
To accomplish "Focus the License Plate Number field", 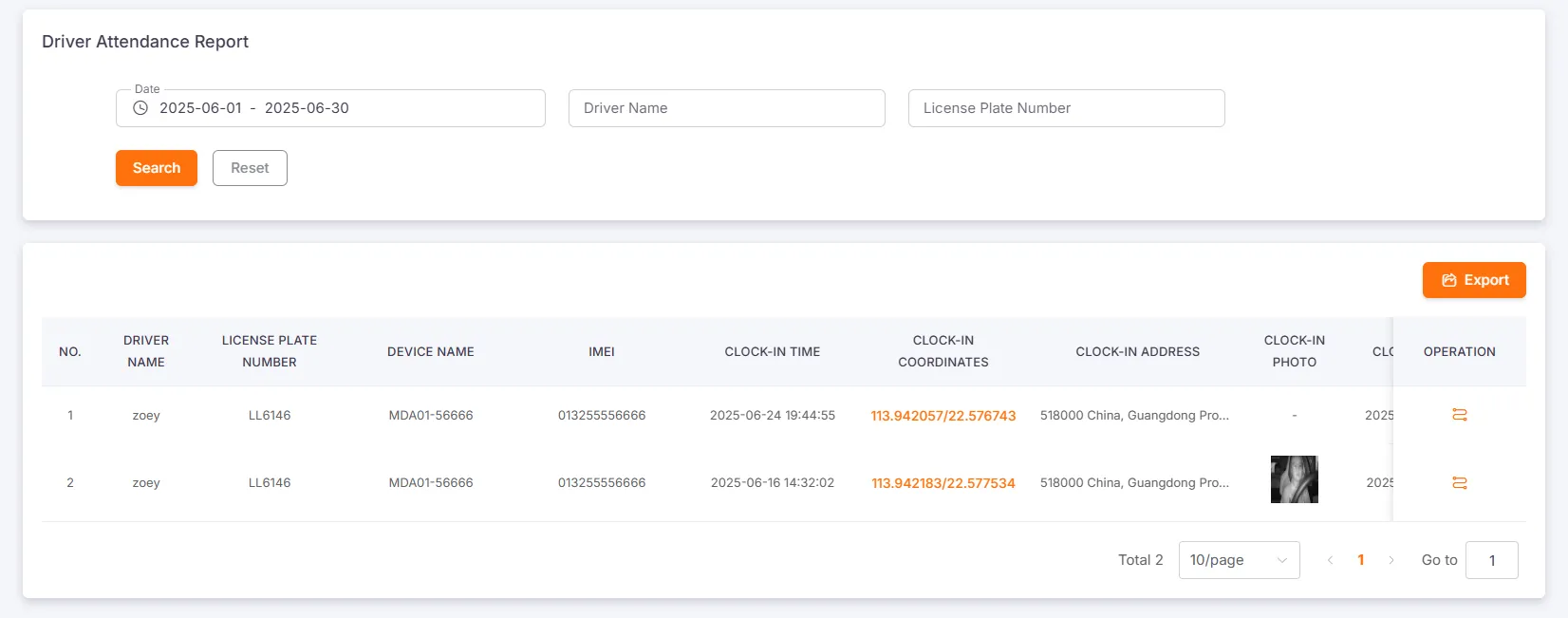I will pyautogui.click(x=1066, y=108).
